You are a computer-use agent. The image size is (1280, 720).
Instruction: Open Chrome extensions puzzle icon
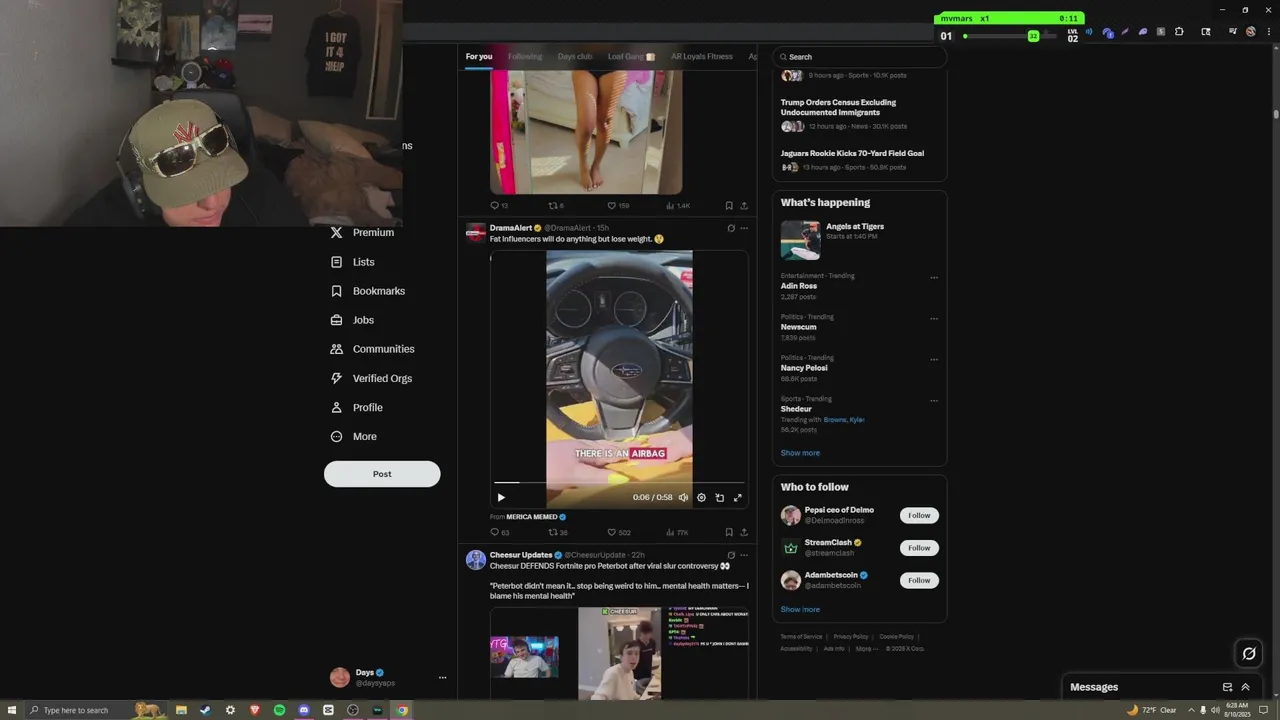[x=1179, y=32]
